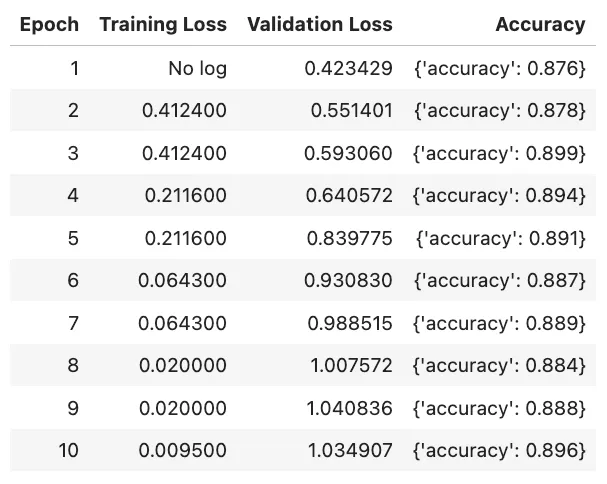Click accuracy value 0.876 in epoch 1
This screenshot has width=607, height=484.
tap(500, 70)
